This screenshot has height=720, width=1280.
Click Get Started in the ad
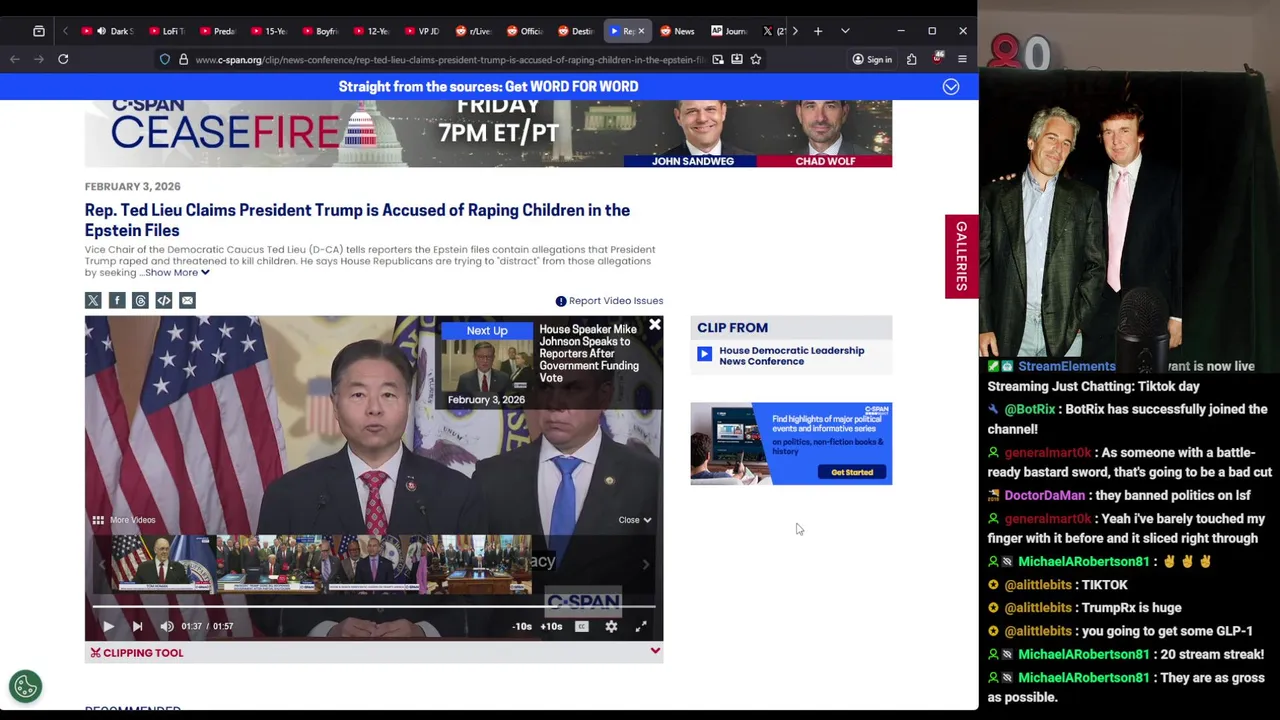[x=852, y=472]
